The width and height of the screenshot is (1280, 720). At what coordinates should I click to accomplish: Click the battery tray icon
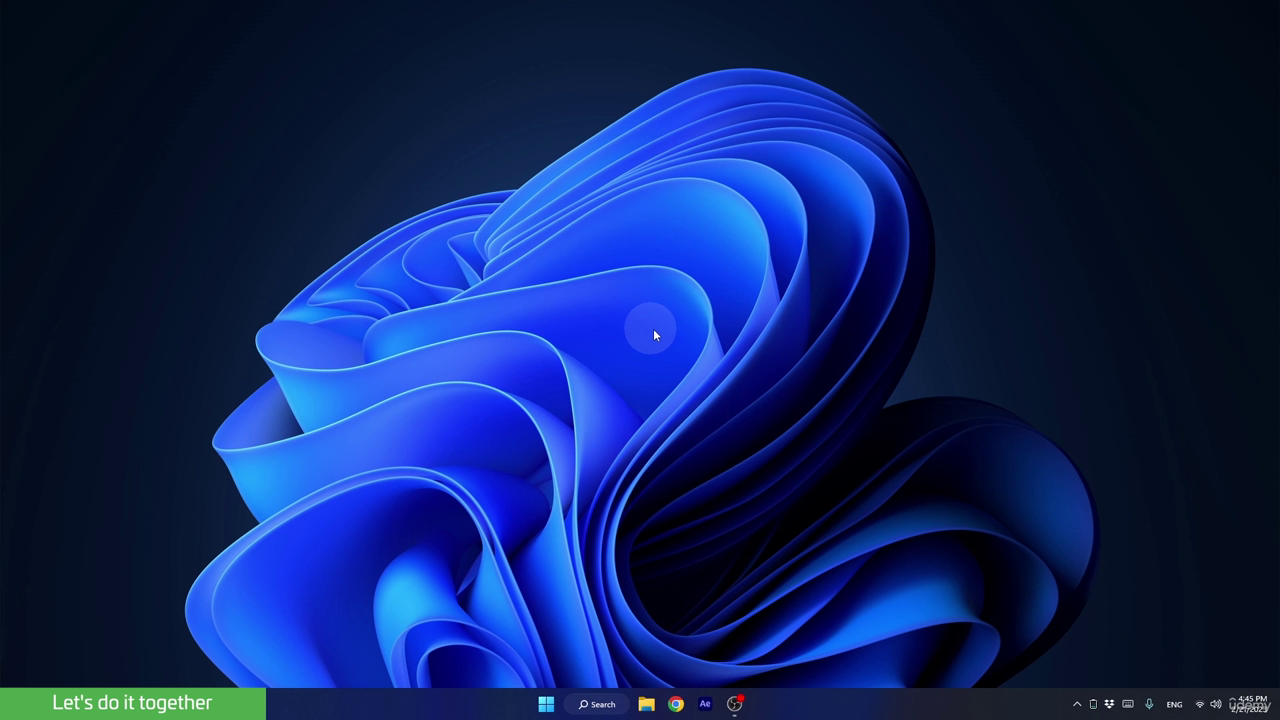1093,704
